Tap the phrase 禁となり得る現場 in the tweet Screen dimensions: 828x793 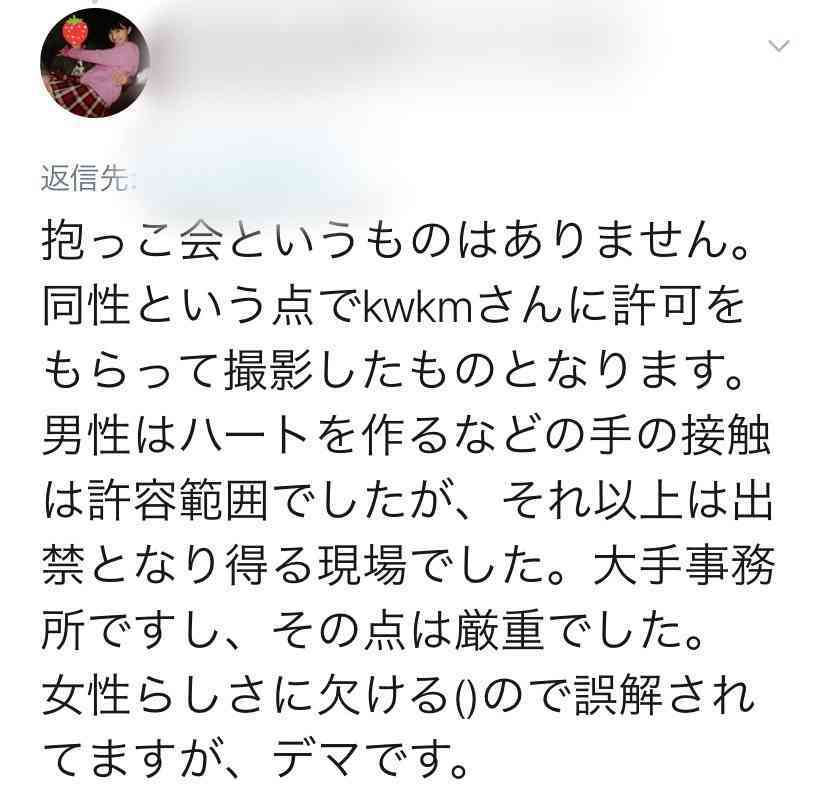tap(224, 565)
